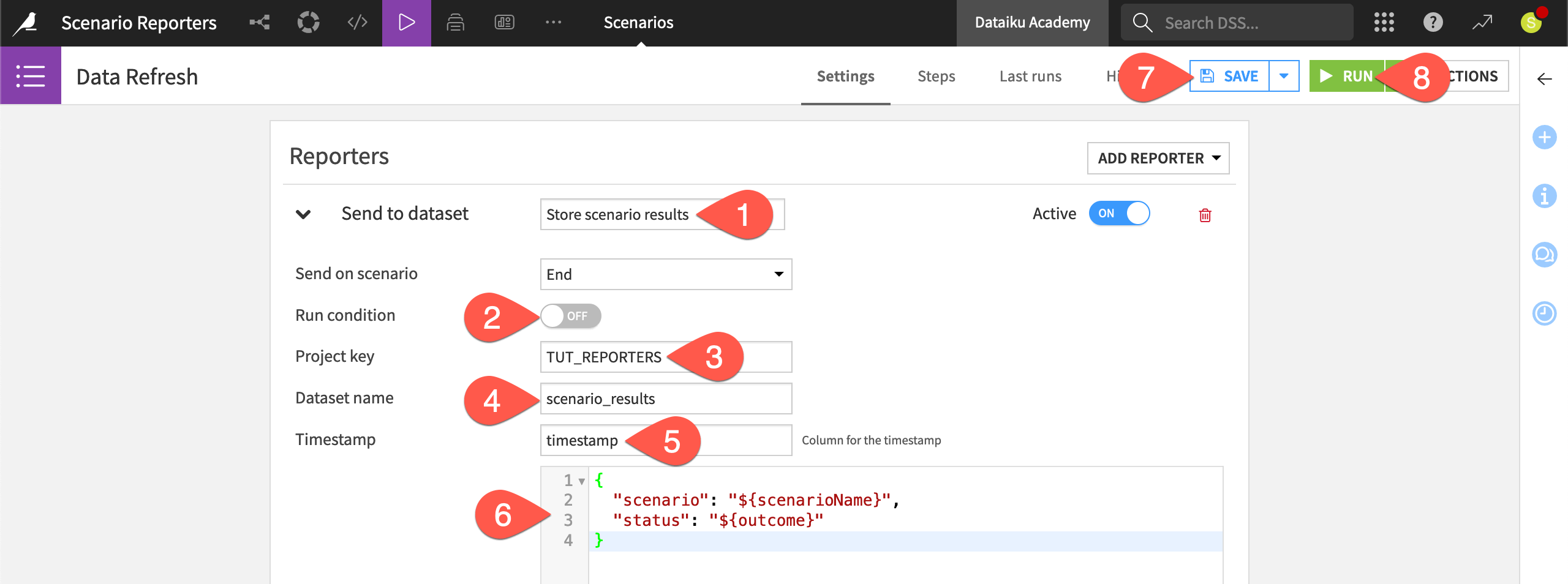Save the scenario with SAVE button
This screenshot has height=584, width=1568.
pos(1231,76)
